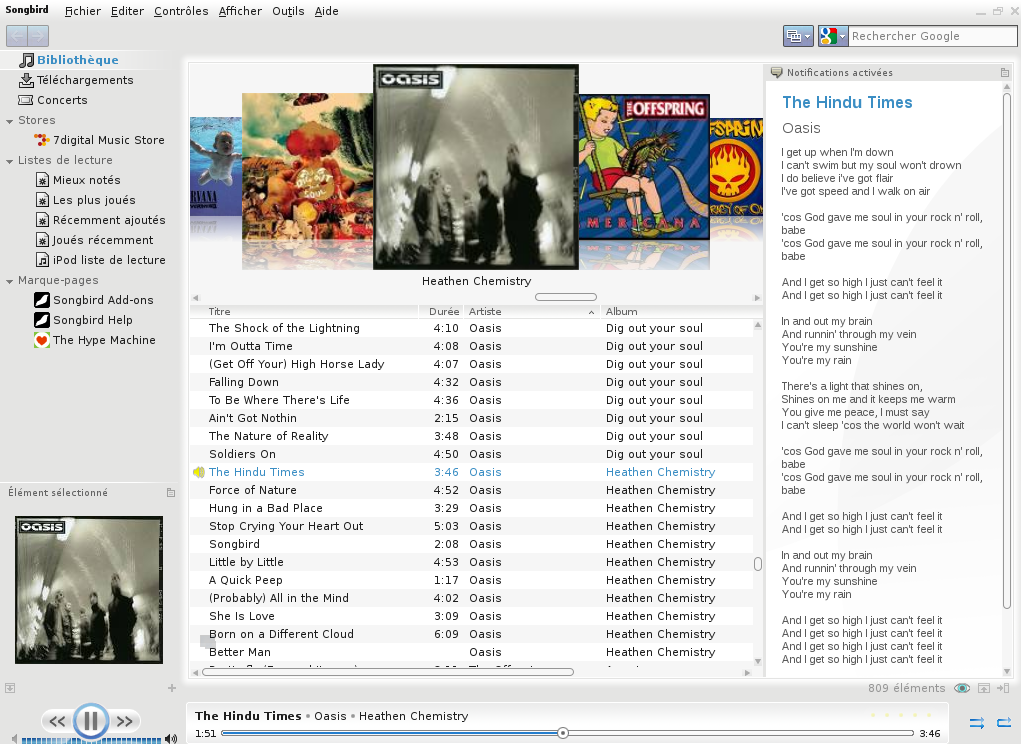This screenshot has width=1021, height=744.
Task: Toggle repeat playback mode
Action: [1004, 722]
